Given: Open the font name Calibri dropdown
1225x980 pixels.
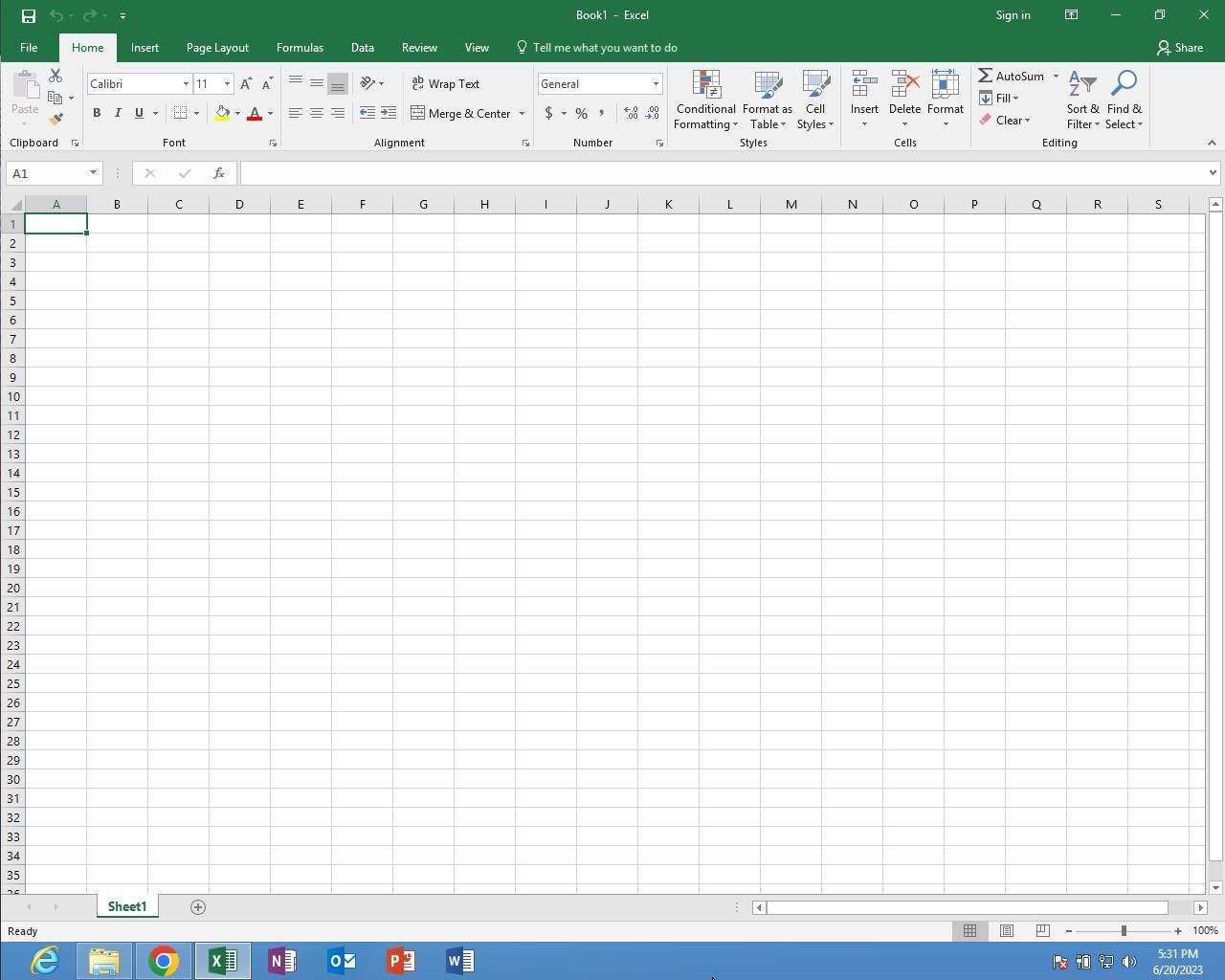Looking at the screenshot, I should pos(186,84).
